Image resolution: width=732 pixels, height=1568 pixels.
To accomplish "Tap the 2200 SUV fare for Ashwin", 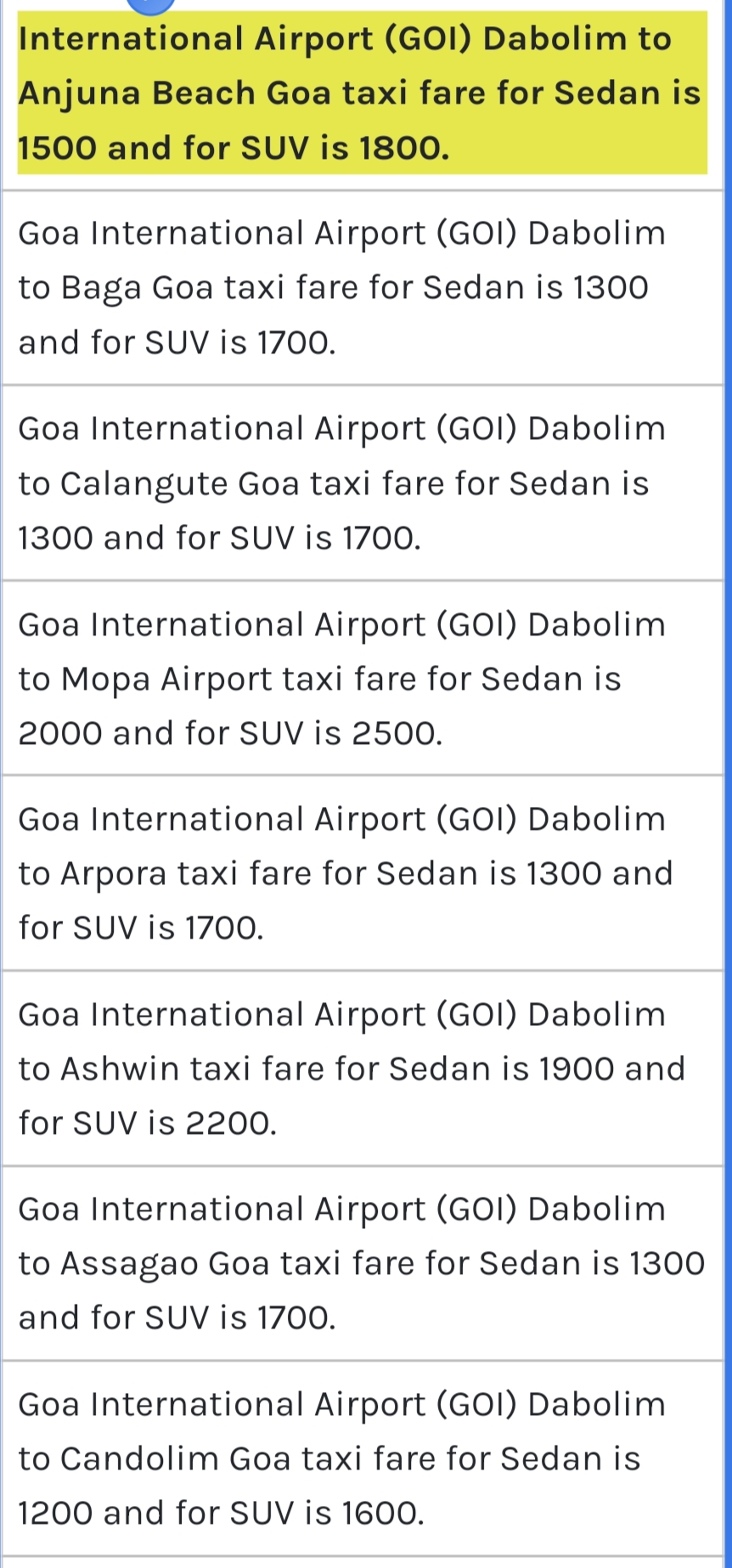I will pyautogui.click(x=231, y=1123).
